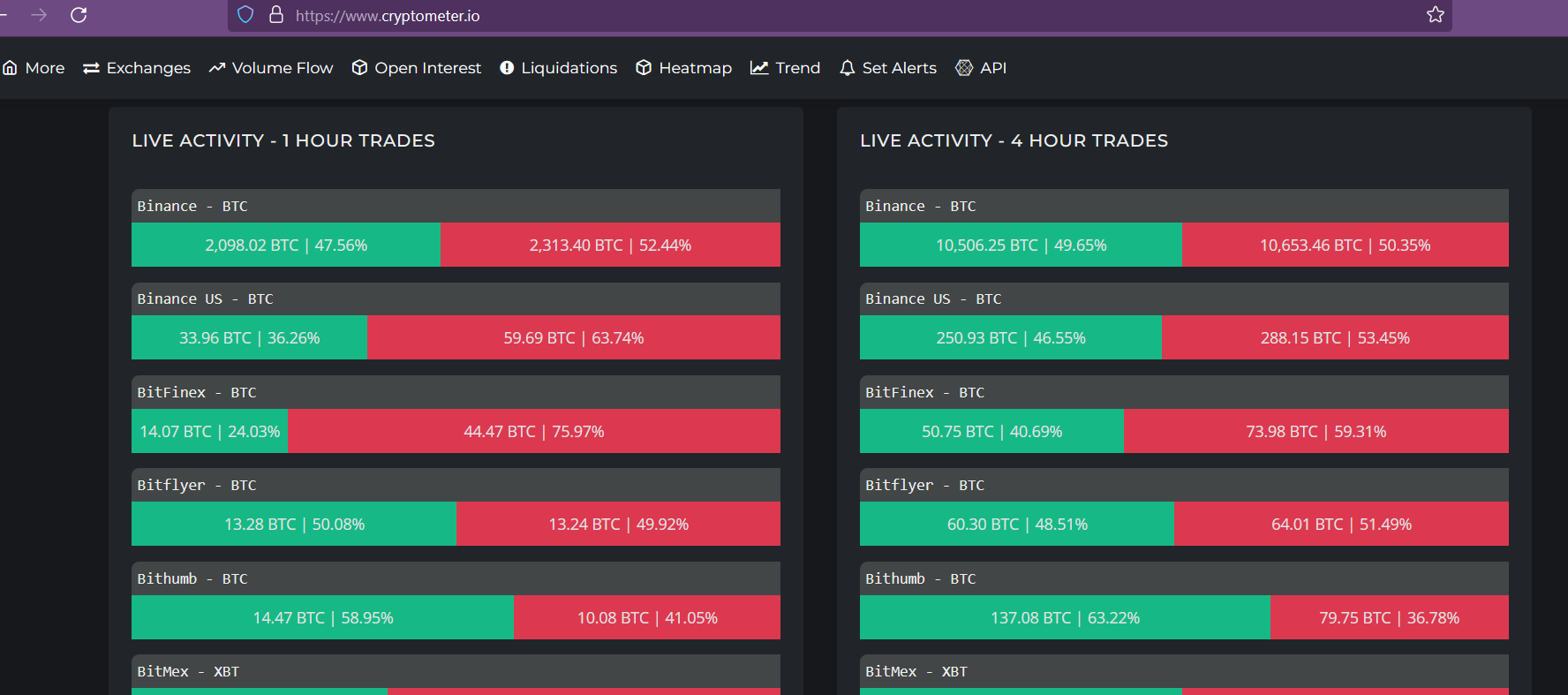The image size is (1568, 695).
Task: Click Binance US 4 hour red sell bar
Action: pos(1334,338)
